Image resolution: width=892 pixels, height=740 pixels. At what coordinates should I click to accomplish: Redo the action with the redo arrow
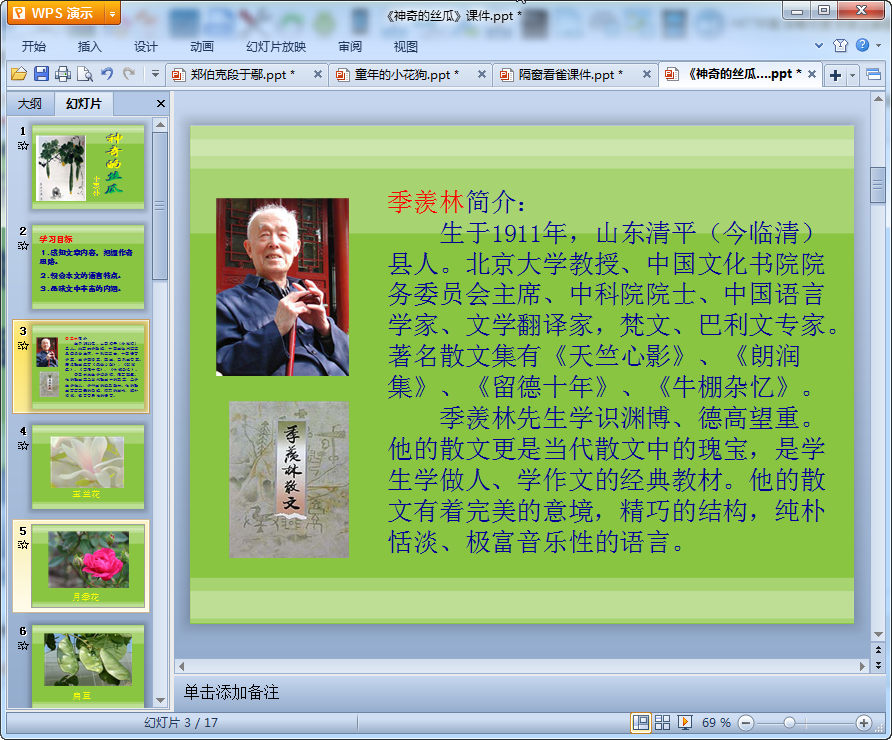point(129,73)
